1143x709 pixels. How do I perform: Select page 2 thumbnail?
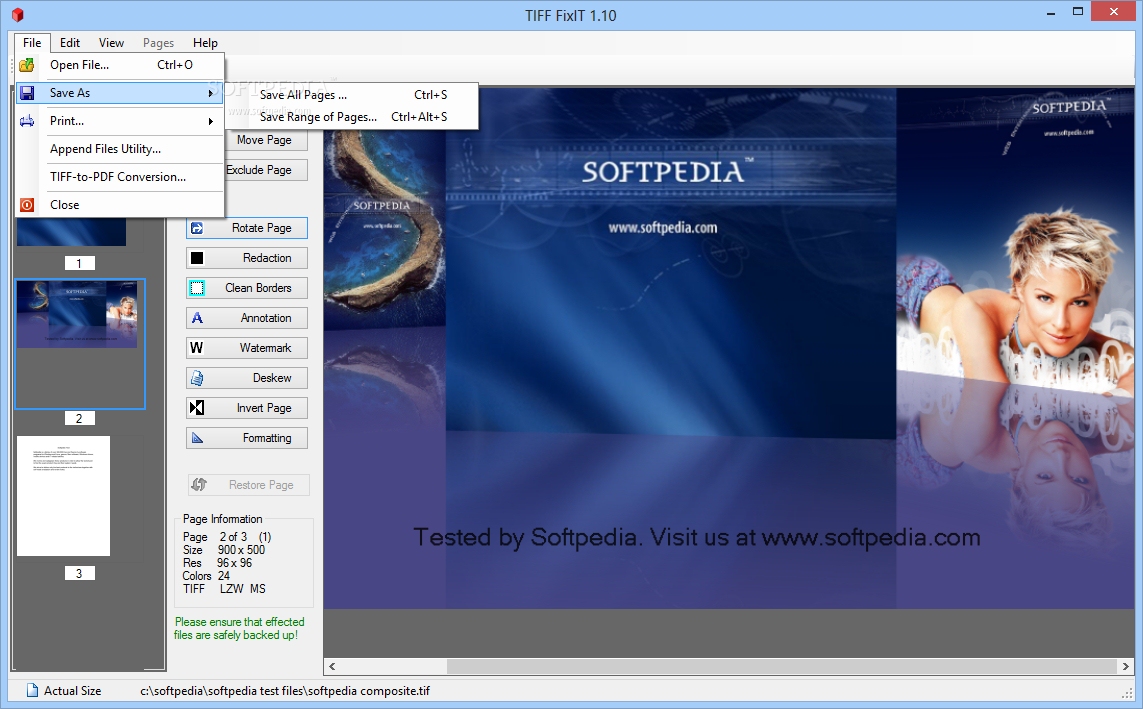(x=80, y=344)
